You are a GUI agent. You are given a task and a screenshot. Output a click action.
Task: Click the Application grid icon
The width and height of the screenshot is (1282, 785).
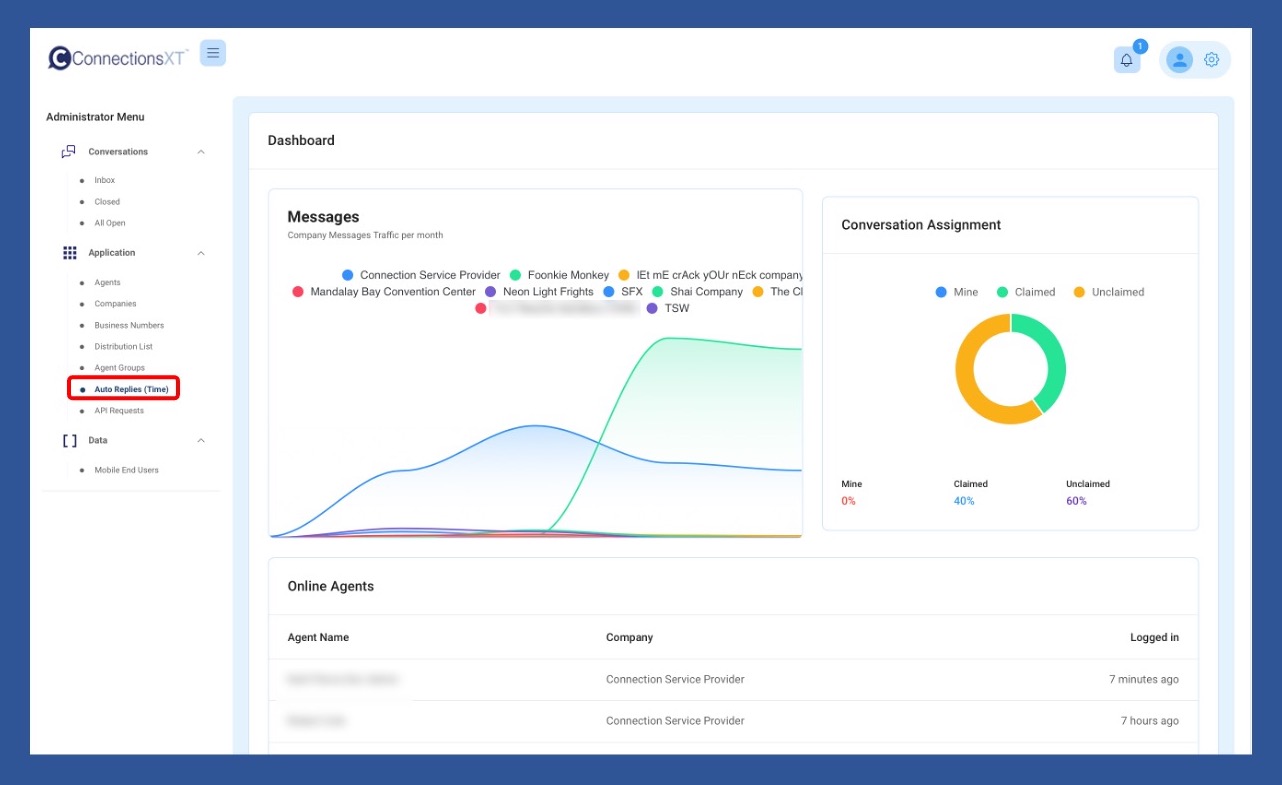pos(69,253)
